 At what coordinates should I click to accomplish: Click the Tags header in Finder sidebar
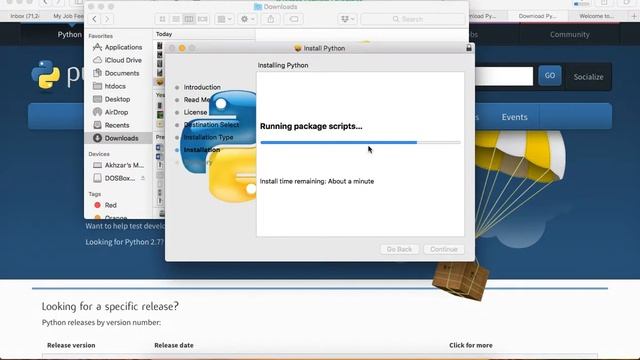tap(95, 194)
